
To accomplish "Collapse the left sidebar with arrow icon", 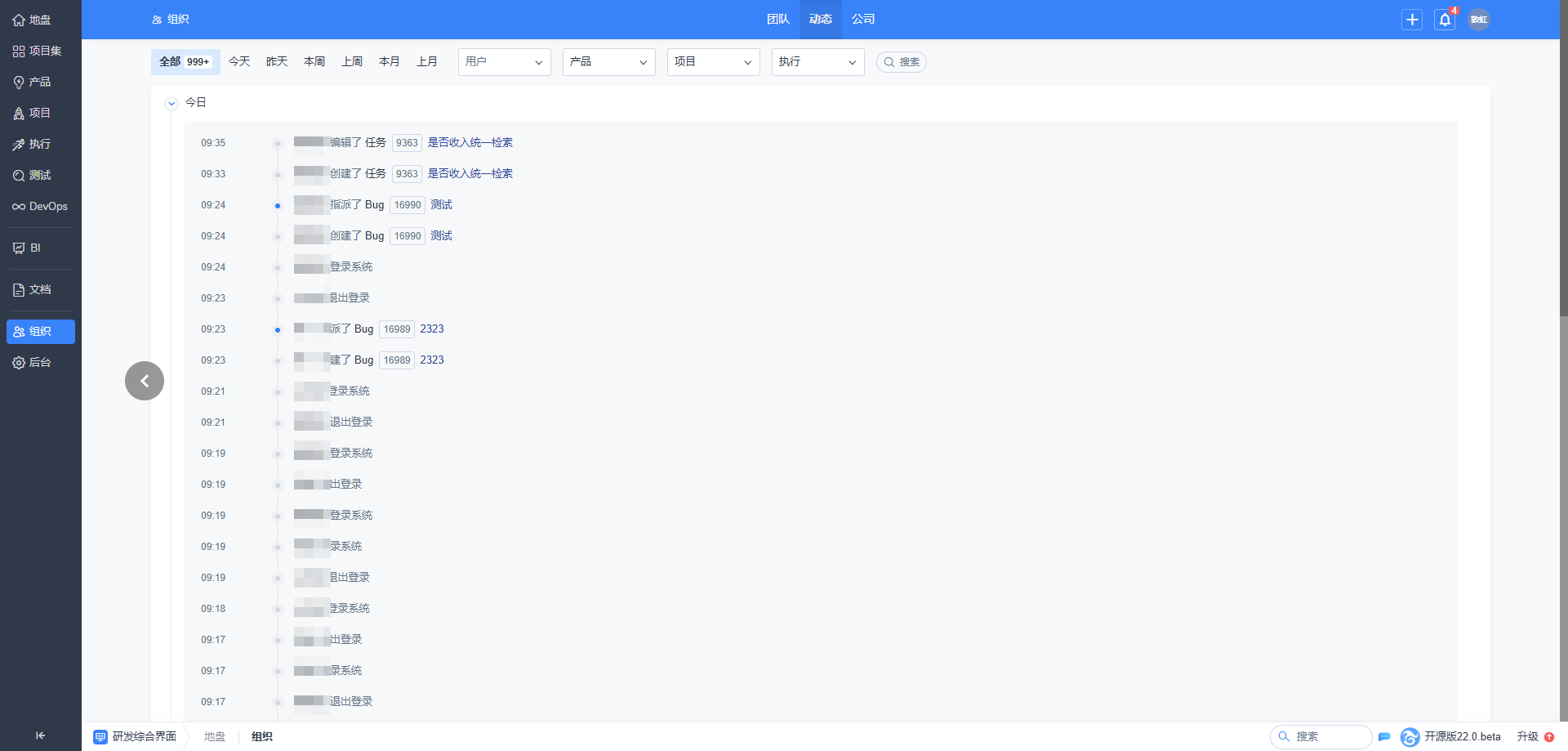I will [40, 735].
